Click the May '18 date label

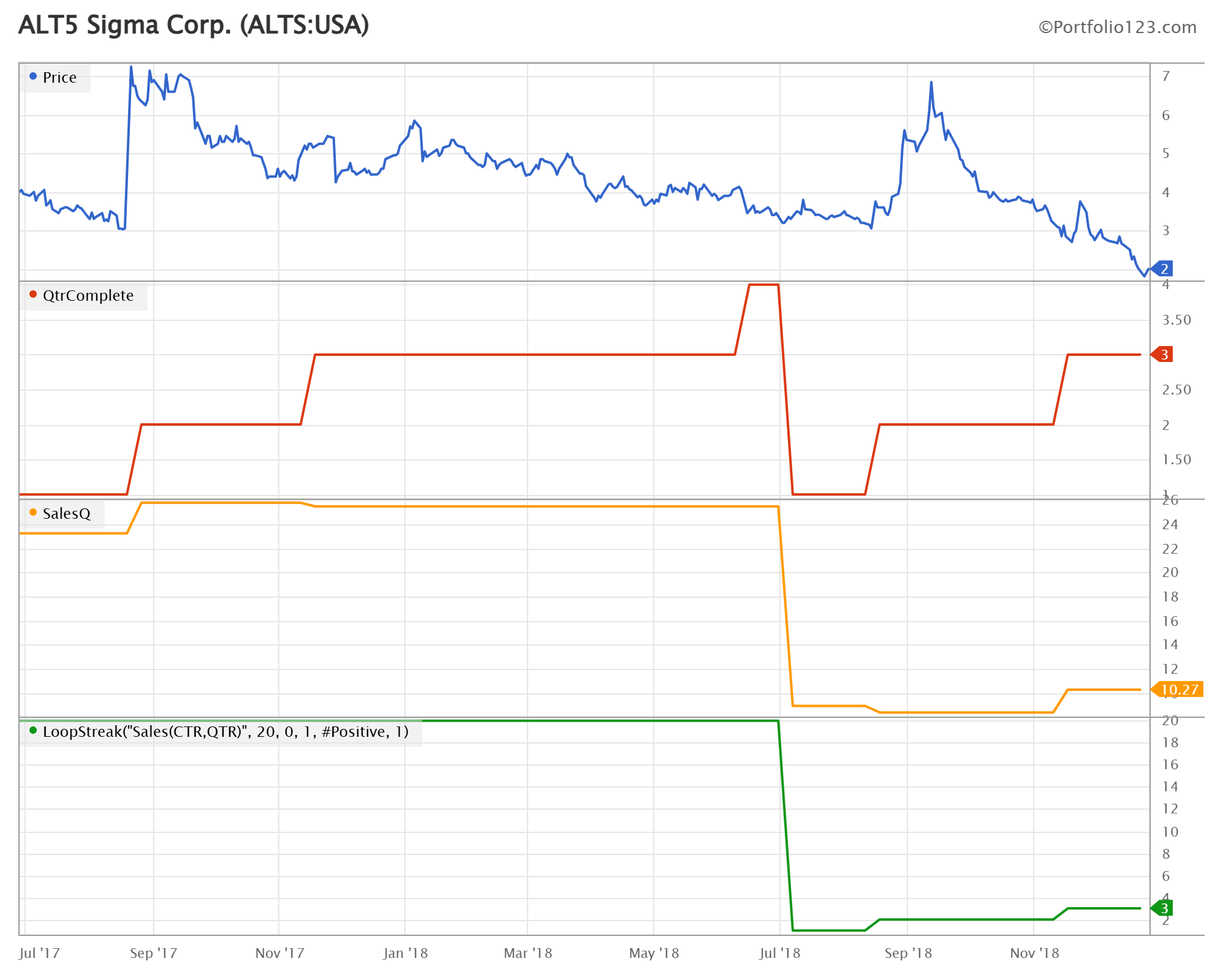tap(654, 953)
